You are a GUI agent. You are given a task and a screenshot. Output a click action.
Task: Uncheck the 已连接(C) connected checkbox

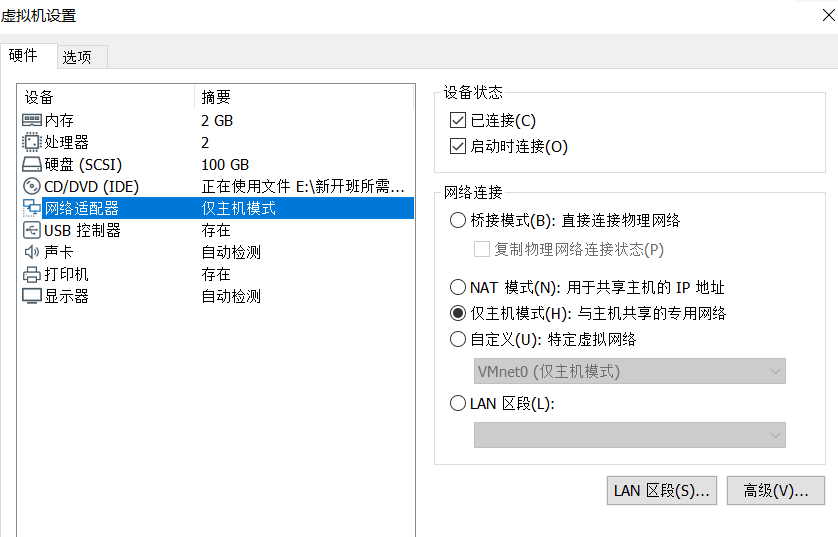(459, 121)
